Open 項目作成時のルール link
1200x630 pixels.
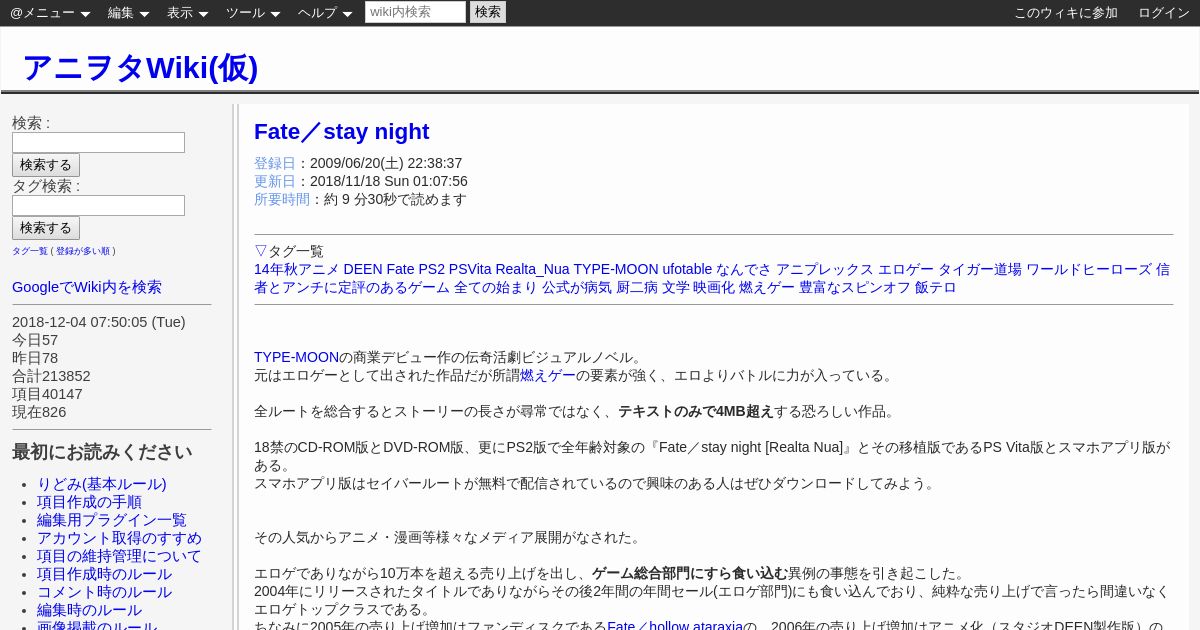(104, 574)
